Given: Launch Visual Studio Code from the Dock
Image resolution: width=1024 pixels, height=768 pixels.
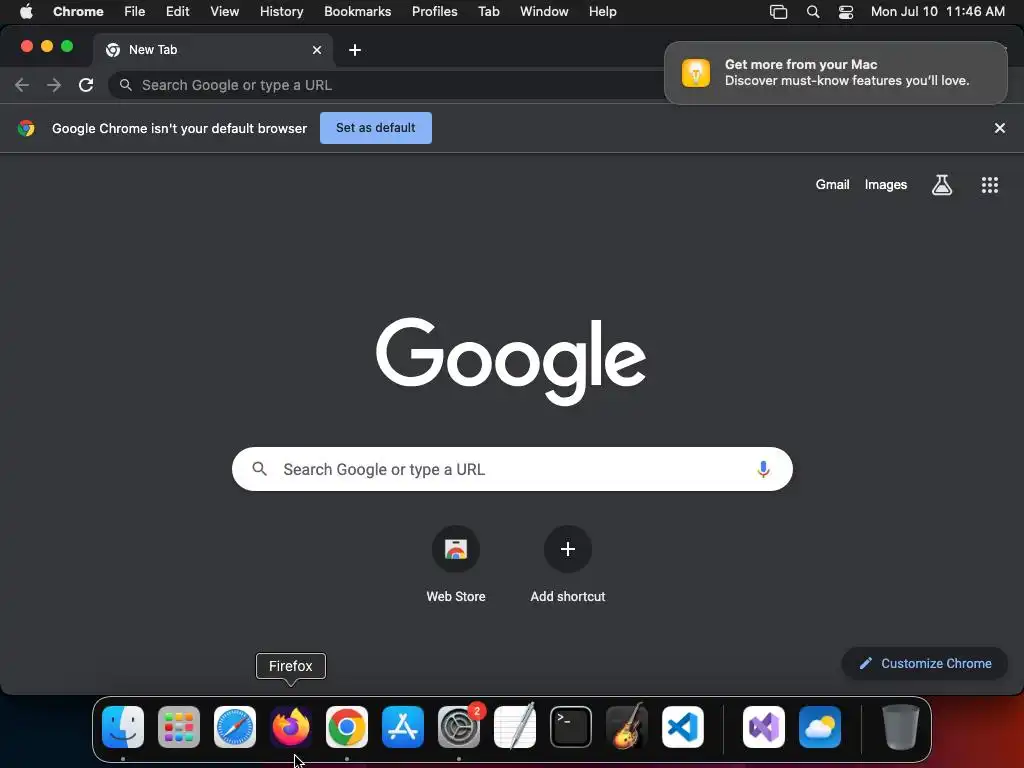Looking at the screenshot, I should click(x=683, y=727).
